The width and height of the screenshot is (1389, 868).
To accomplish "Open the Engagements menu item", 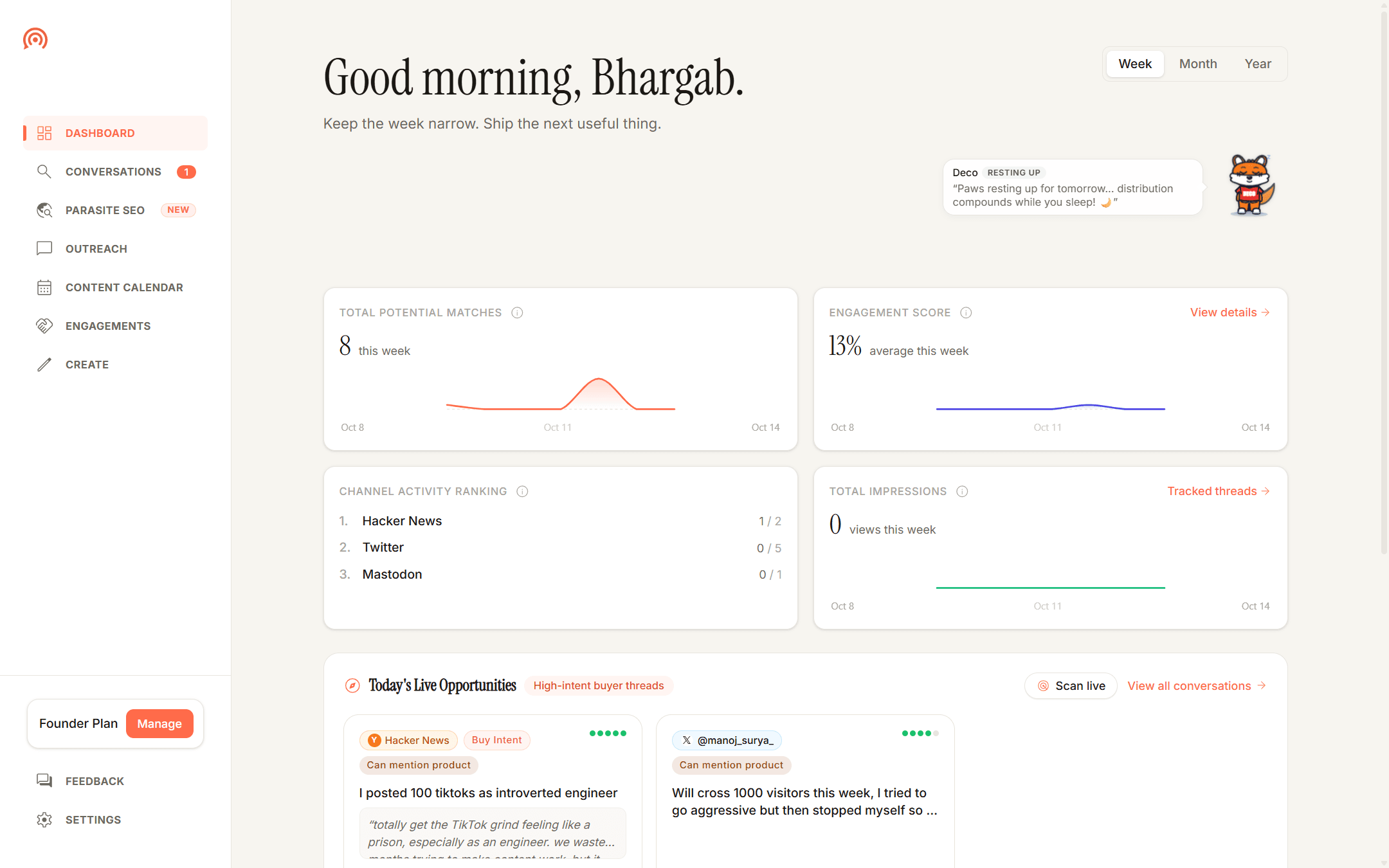I will click(x=115, y=326).
